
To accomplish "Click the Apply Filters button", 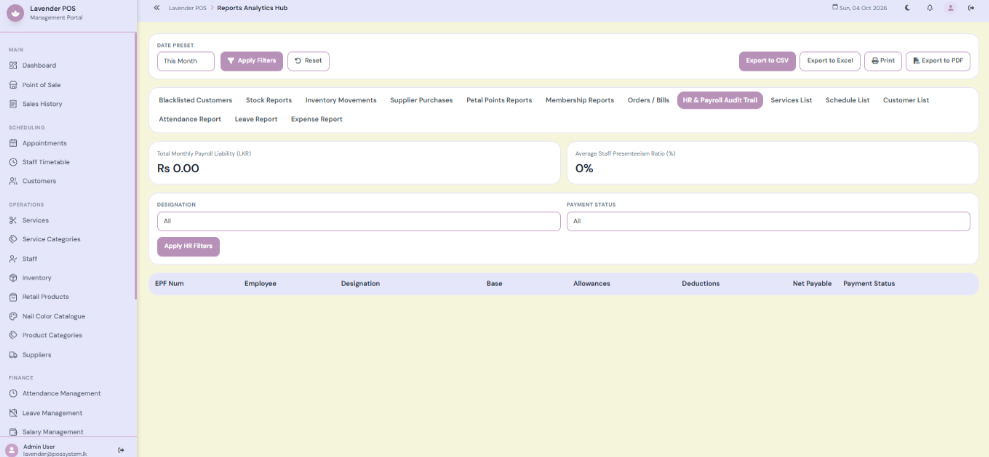I will pyautogui.click(x=252, y=61).
